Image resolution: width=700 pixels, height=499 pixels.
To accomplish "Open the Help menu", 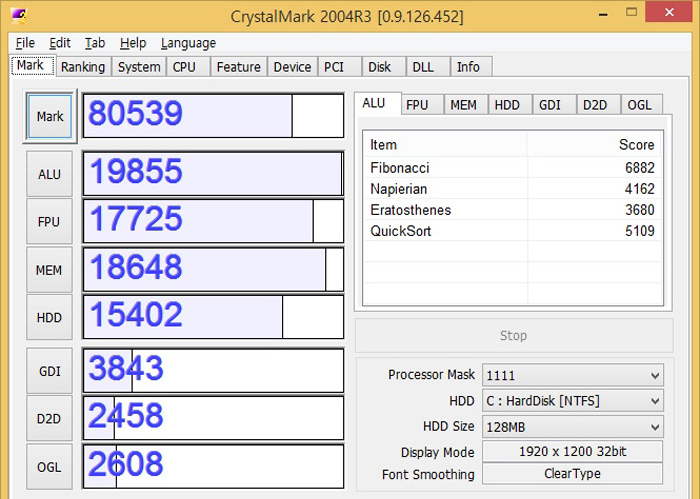I will pos(133,43).
